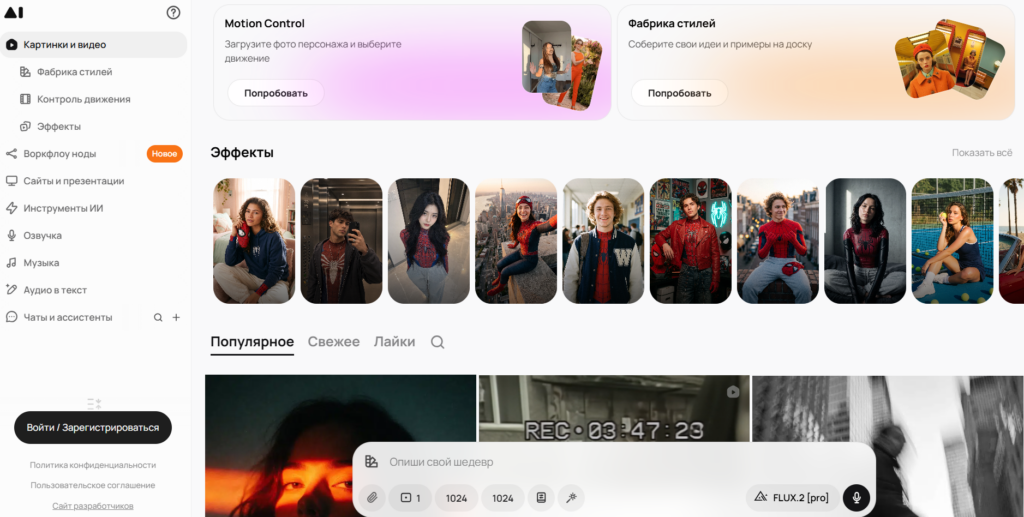
Task: Switch to Популярное tab
Action: tap(252, 342)
